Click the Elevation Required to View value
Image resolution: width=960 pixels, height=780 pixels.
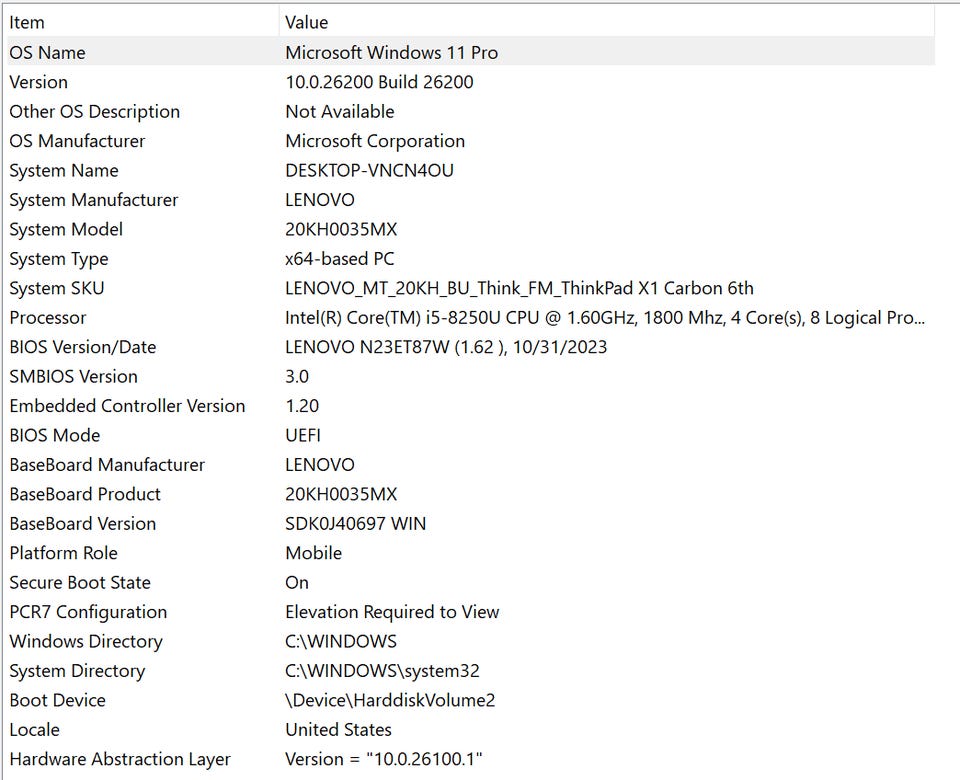392,612
